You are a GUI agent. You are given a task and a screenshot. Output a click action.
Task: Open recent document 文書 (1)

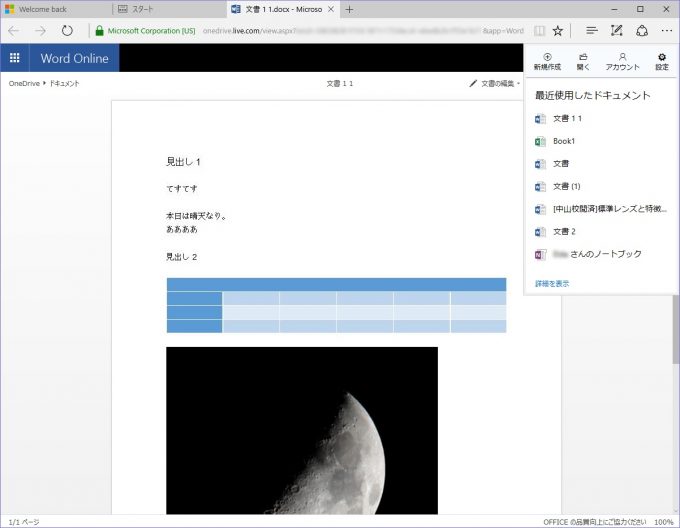tap(601, 186)
